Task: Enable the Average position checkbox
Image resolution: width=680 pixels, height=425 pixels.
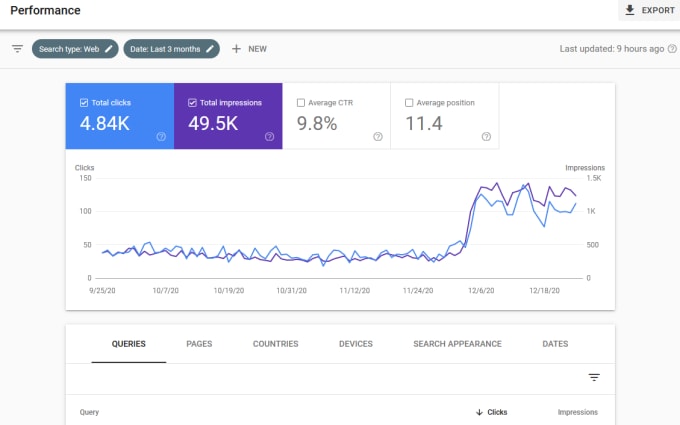Action: (x=409, y=103)
